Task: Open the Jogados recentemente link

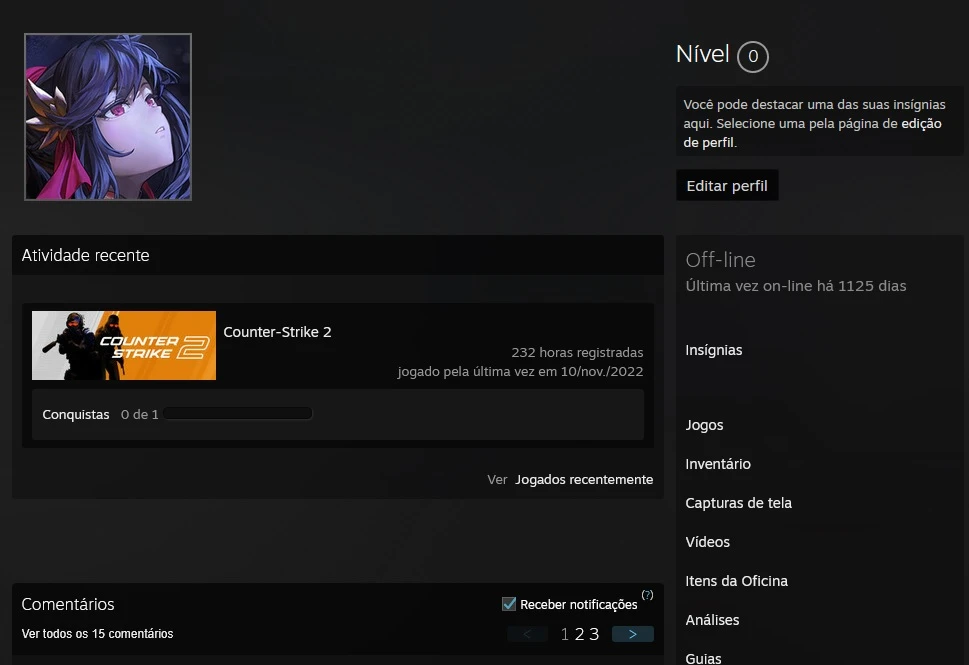Action: pyautogui.click(x=584, y=480)
